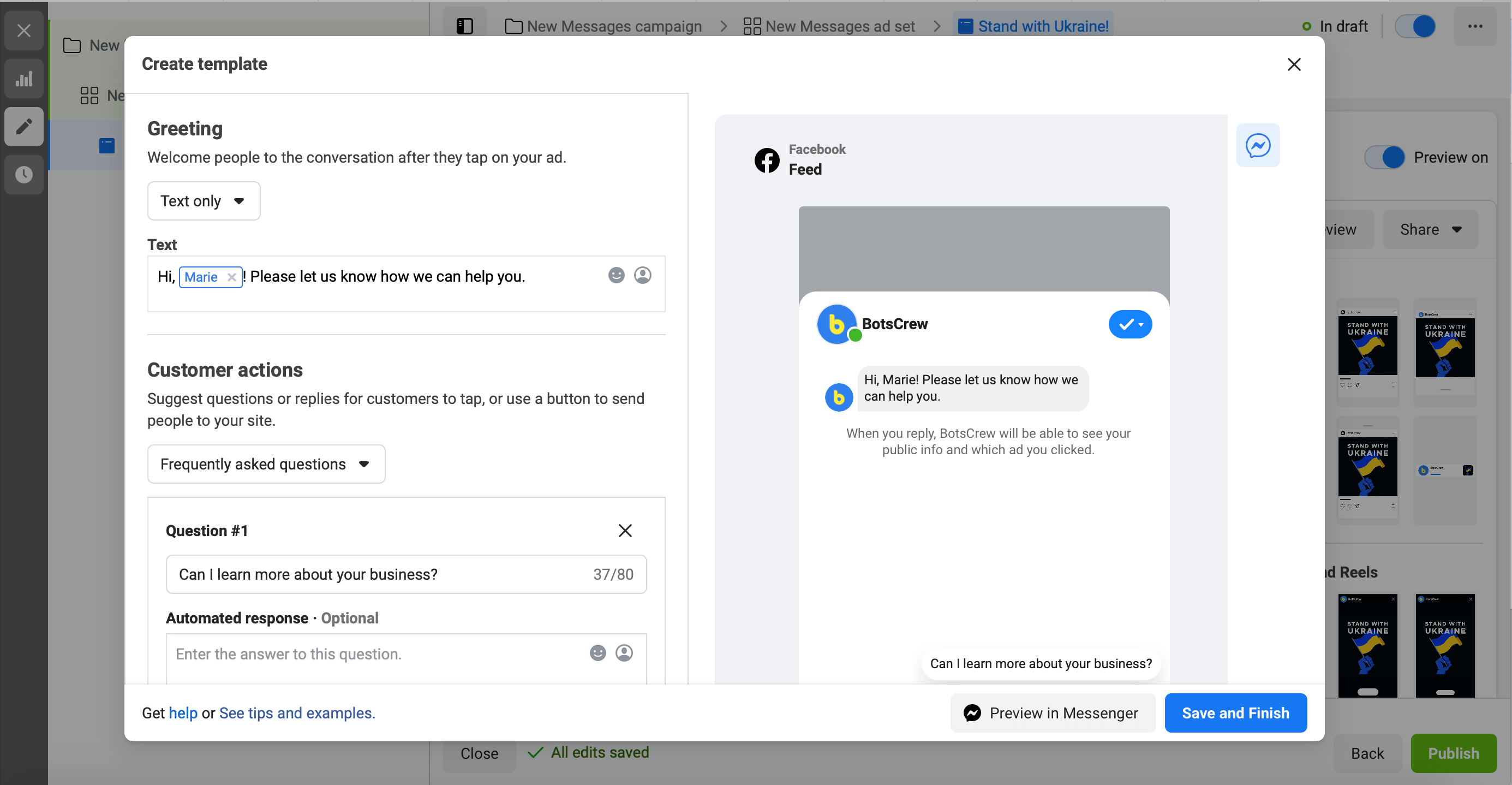Open top-right Stand with Ukraine preview thumbnail

click(x=1444, y=351)
